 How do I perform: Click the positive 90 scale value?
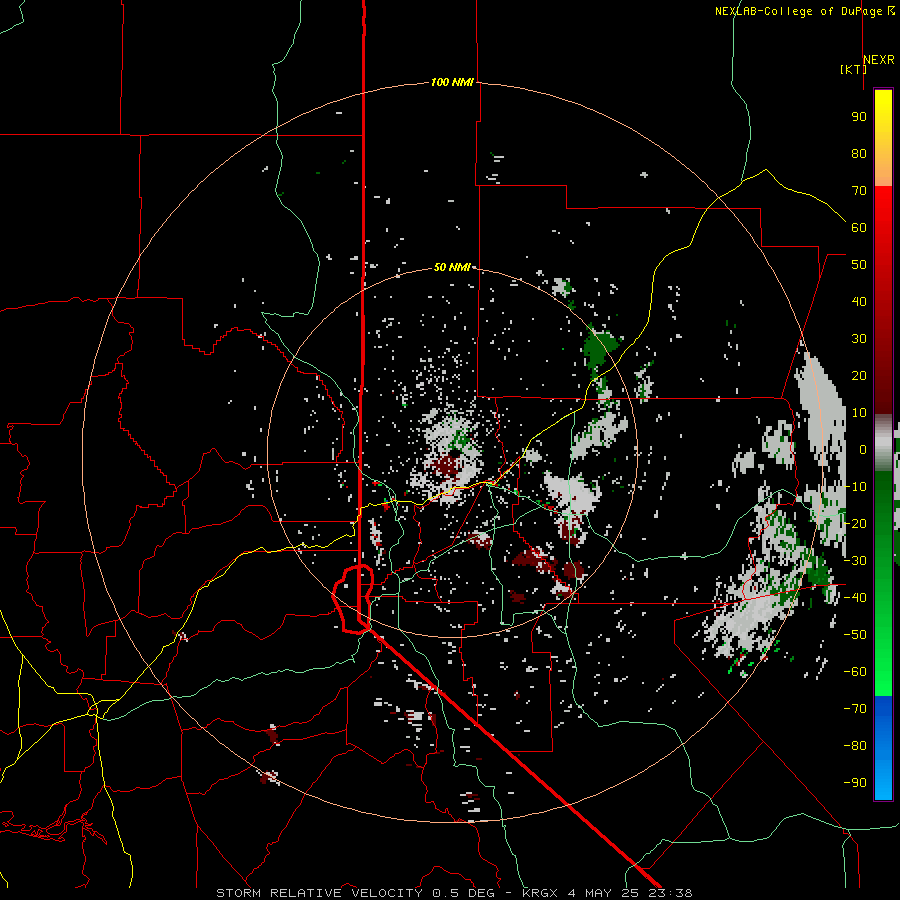(x=859, y=117)
